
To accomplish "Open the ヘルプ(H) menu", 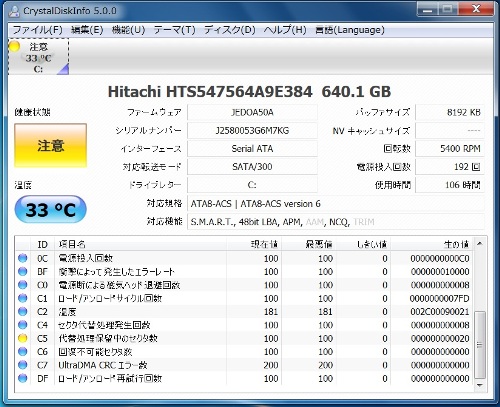I will click(285, 30).
